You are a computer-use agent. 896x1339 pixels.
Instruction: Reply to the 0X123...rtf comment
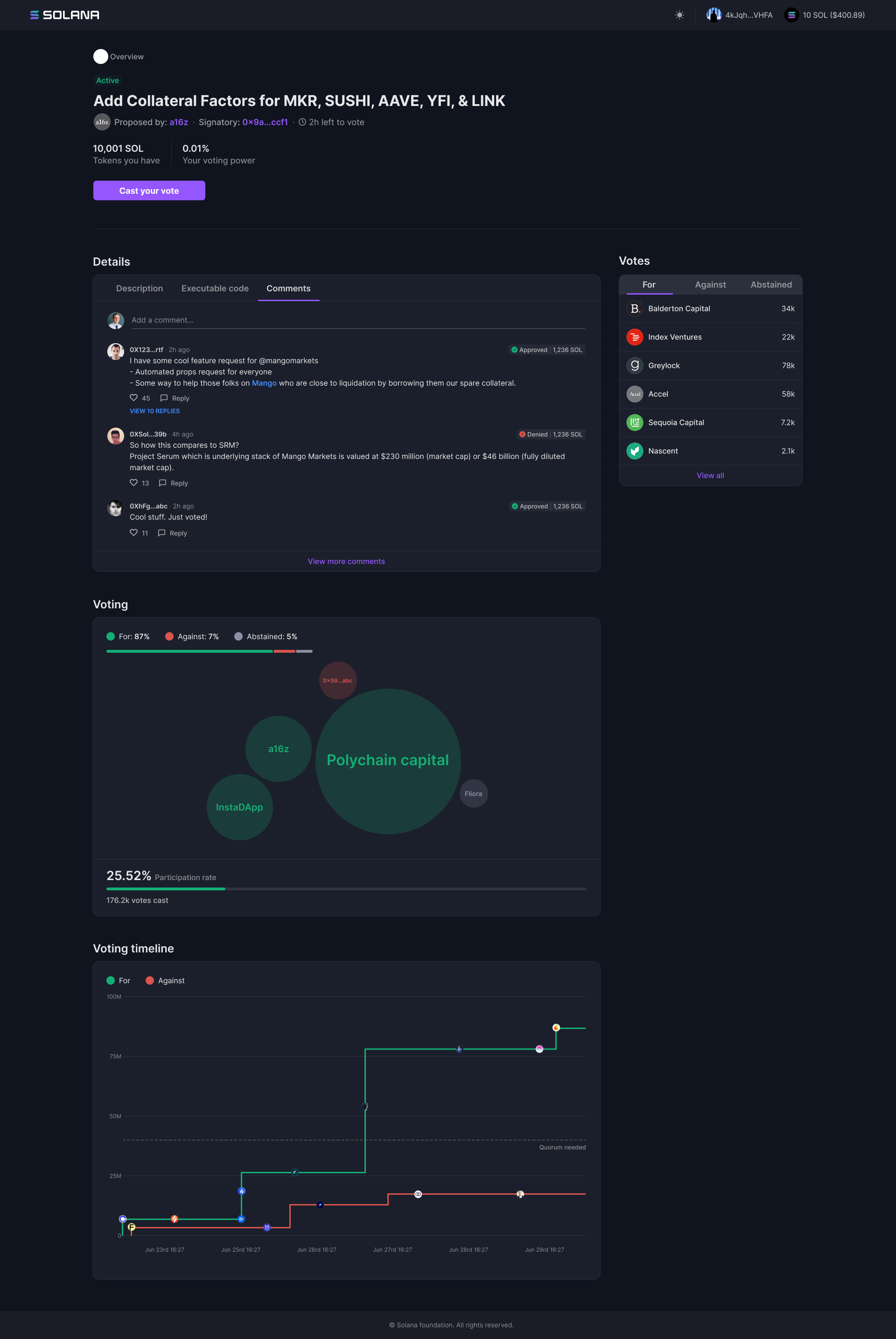175,398
